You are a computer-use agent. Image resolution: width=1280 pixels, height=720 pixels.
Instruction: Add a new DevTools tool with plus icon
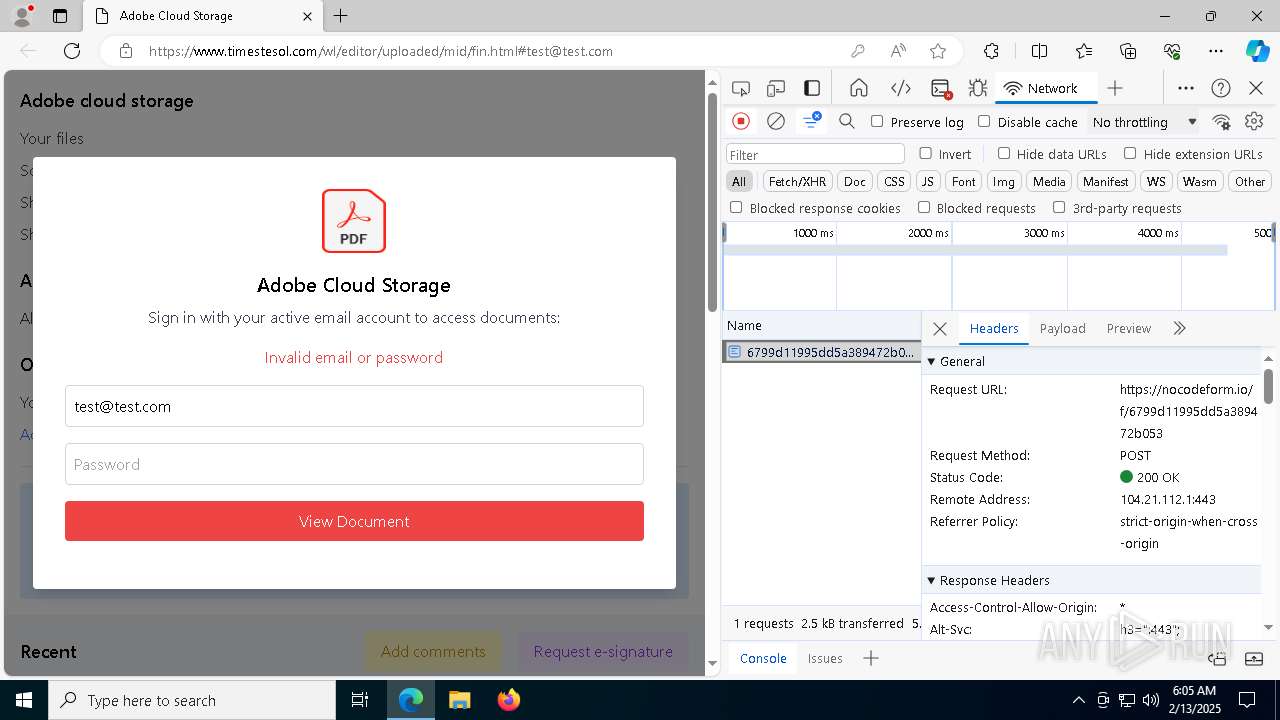[1115, 88]
